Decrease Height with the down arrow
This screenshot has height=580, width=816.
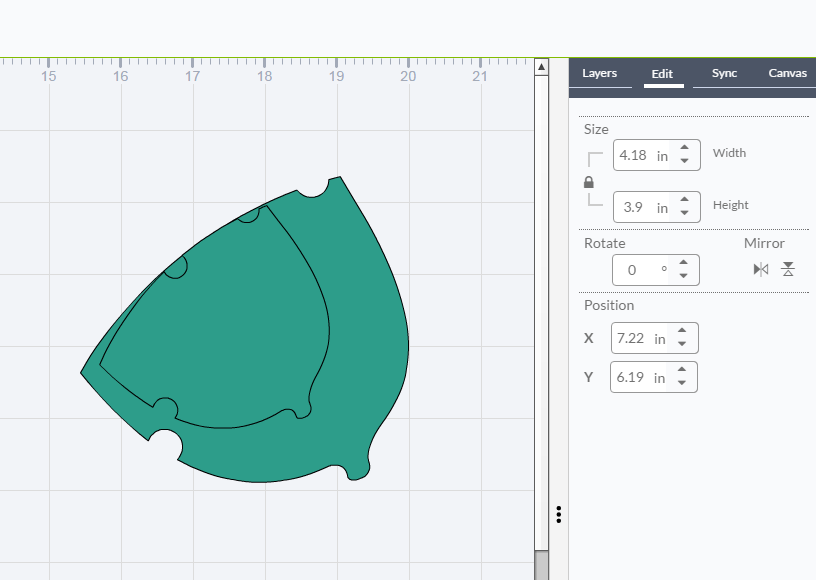(684, 213)
